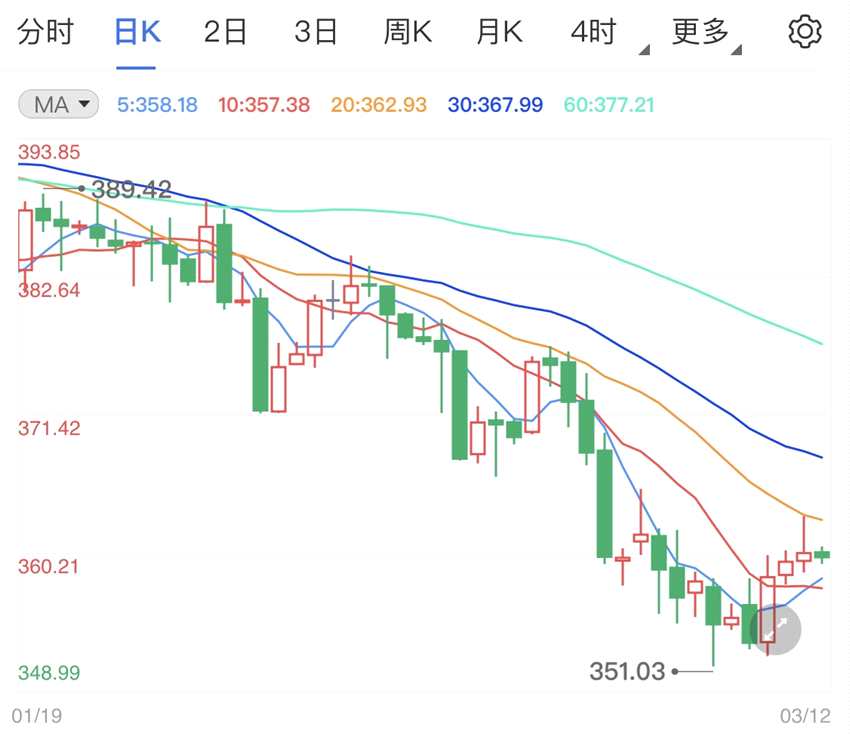Expand the 更多 options dropdown
Viewport: 850px width, 736px height.
[703, 34]
